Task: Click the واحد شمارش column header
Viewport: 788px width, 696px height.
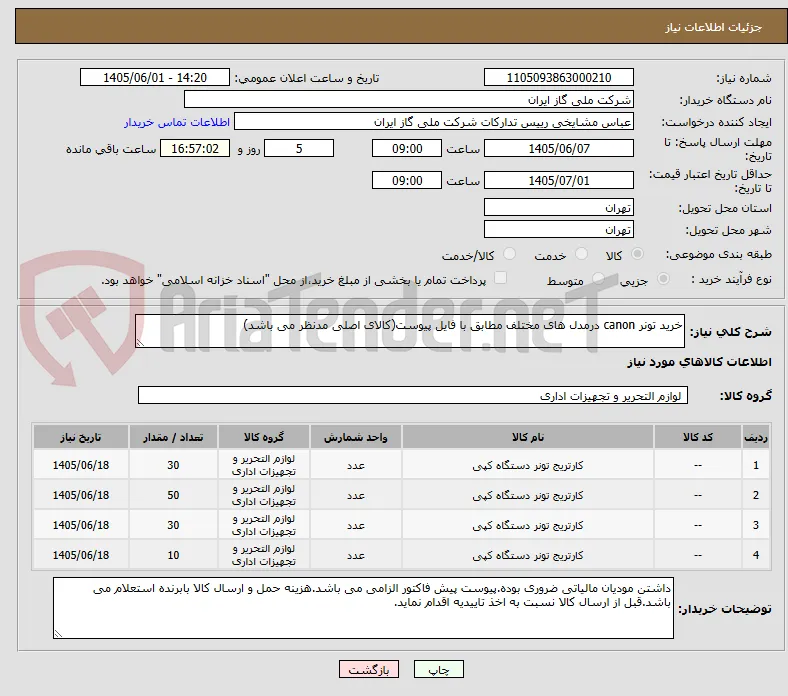Action: [x=355, y=437]
